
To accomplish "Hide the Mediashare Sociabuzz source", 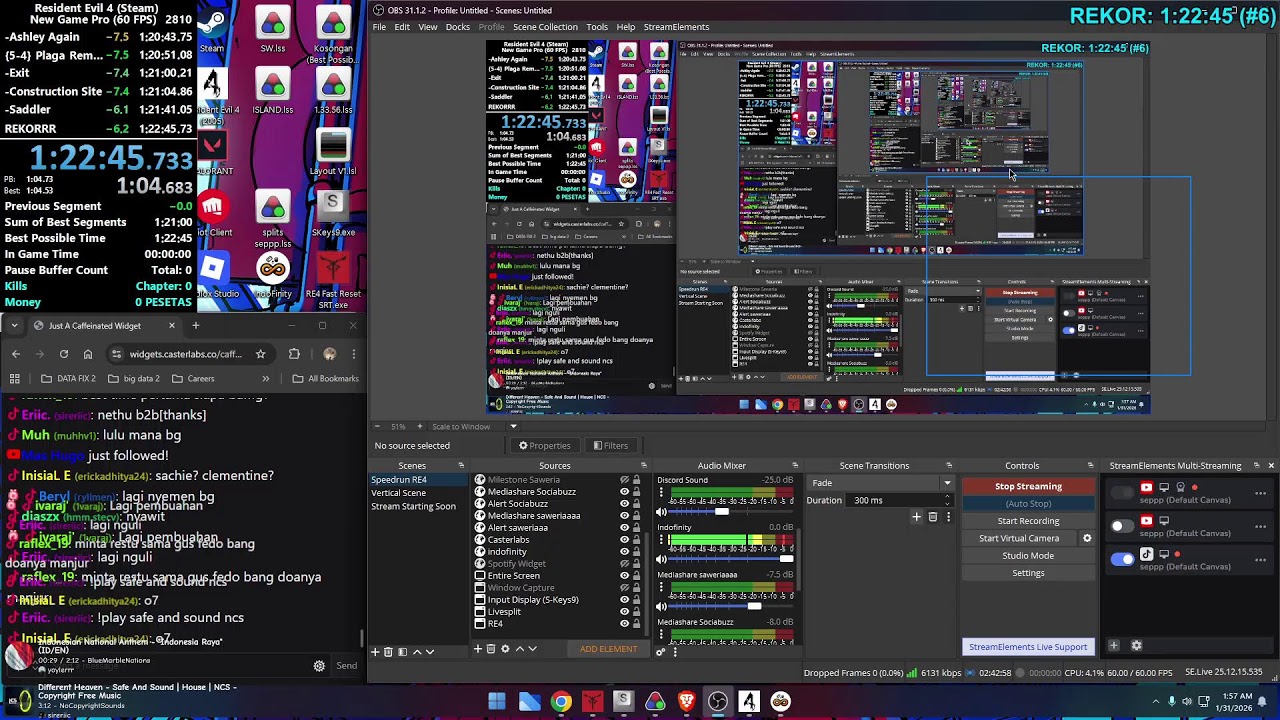I will [x=625, y=492].
